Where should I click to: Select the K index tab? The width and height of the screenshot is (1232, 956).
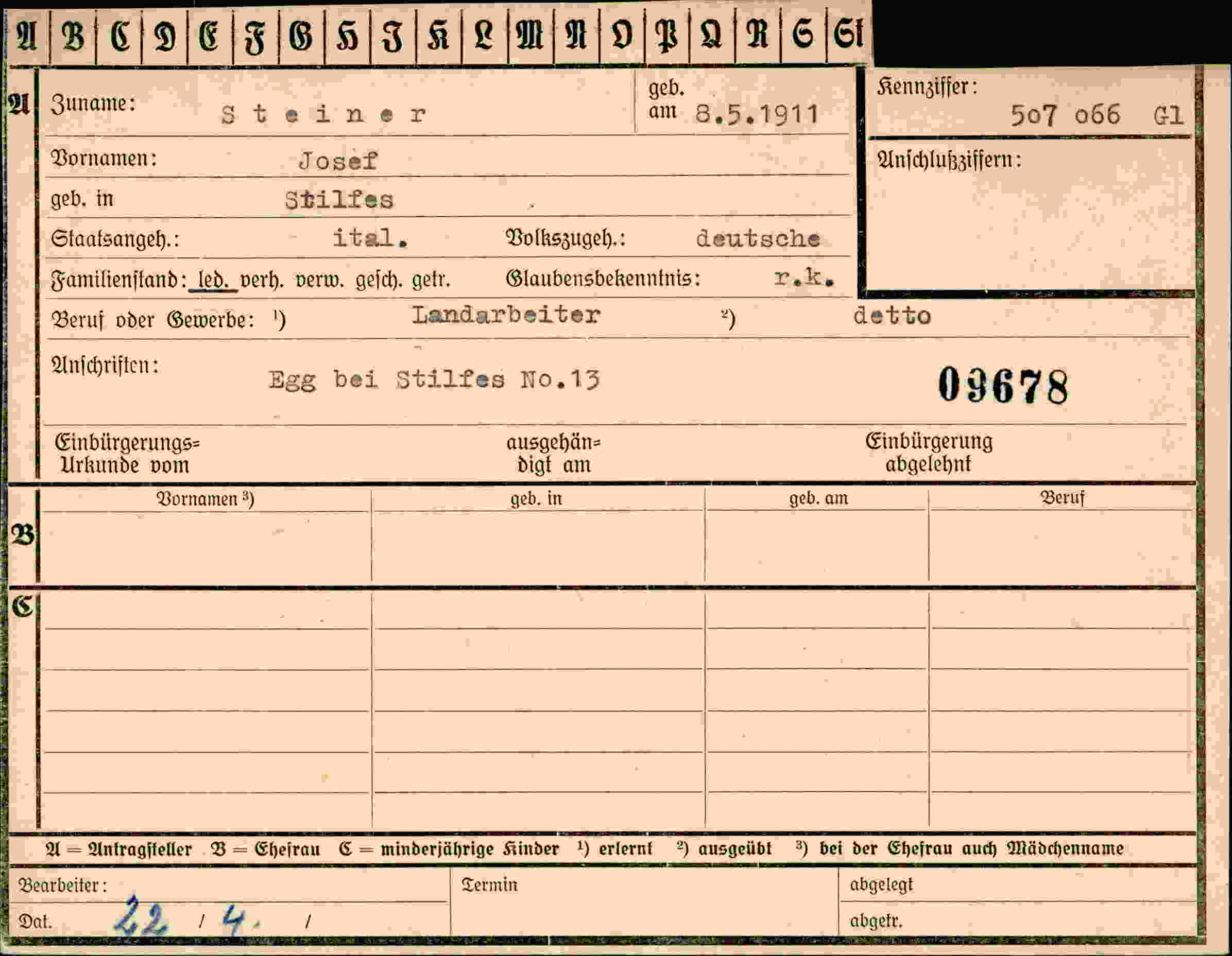[x=438, y=36]
